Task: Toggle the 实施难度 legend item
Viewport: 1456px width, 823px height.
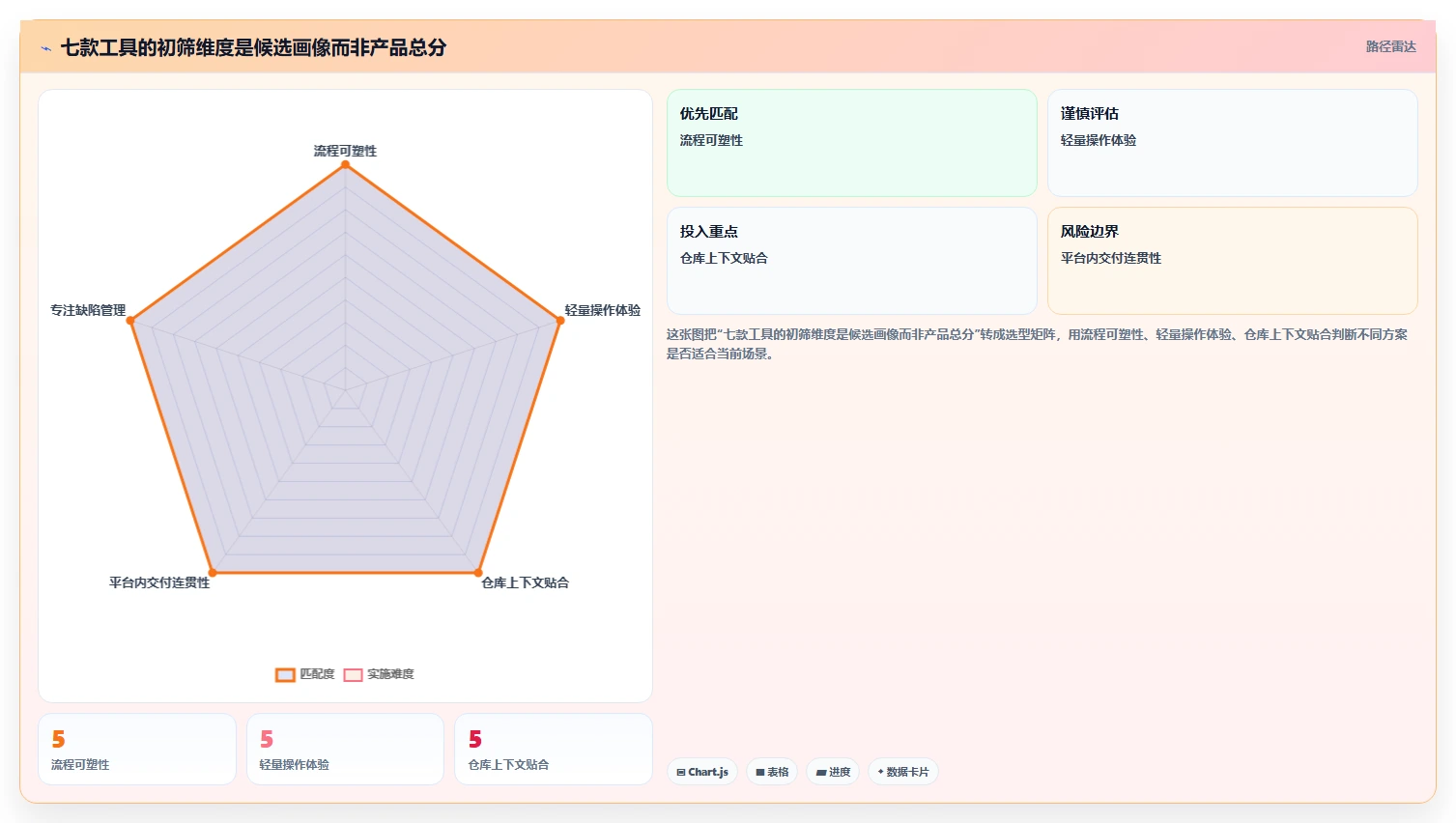Action: 379,674
